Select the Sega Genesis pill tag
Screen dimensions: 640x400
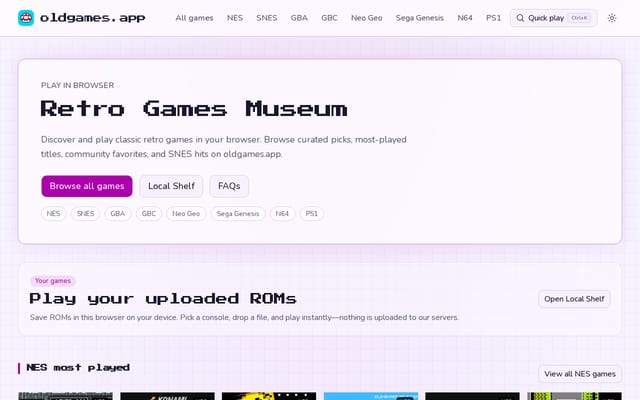coord(238,213)
